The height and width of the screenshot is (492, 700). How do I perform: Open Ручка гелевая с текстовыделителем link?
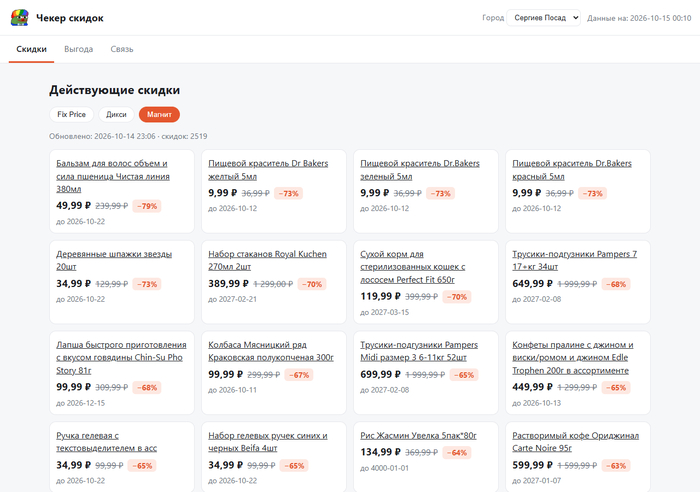[106, 442]
